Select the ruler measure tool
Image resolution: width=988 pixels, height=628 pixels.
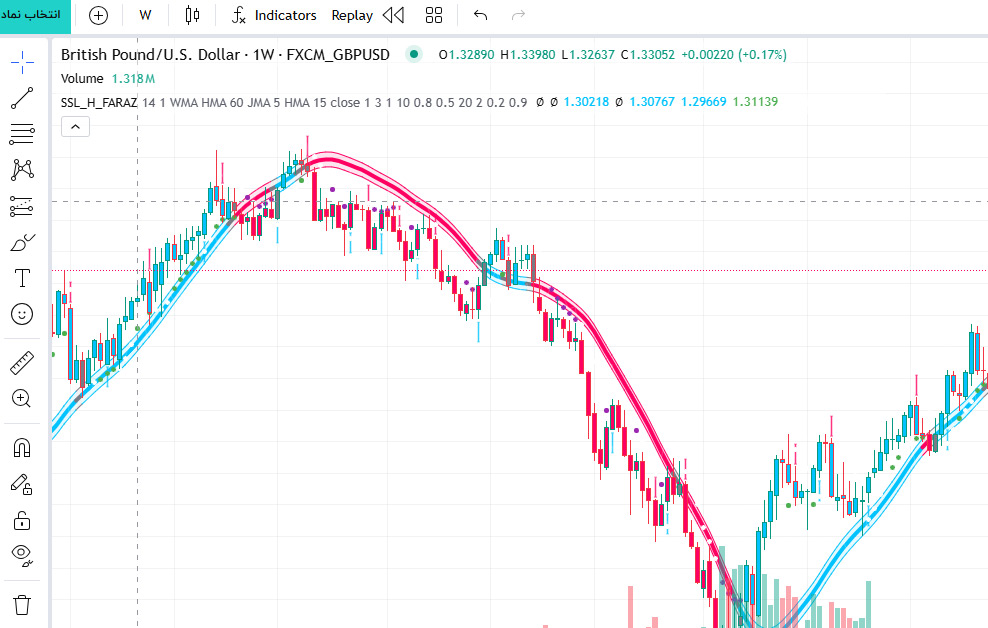coord(22,363)
